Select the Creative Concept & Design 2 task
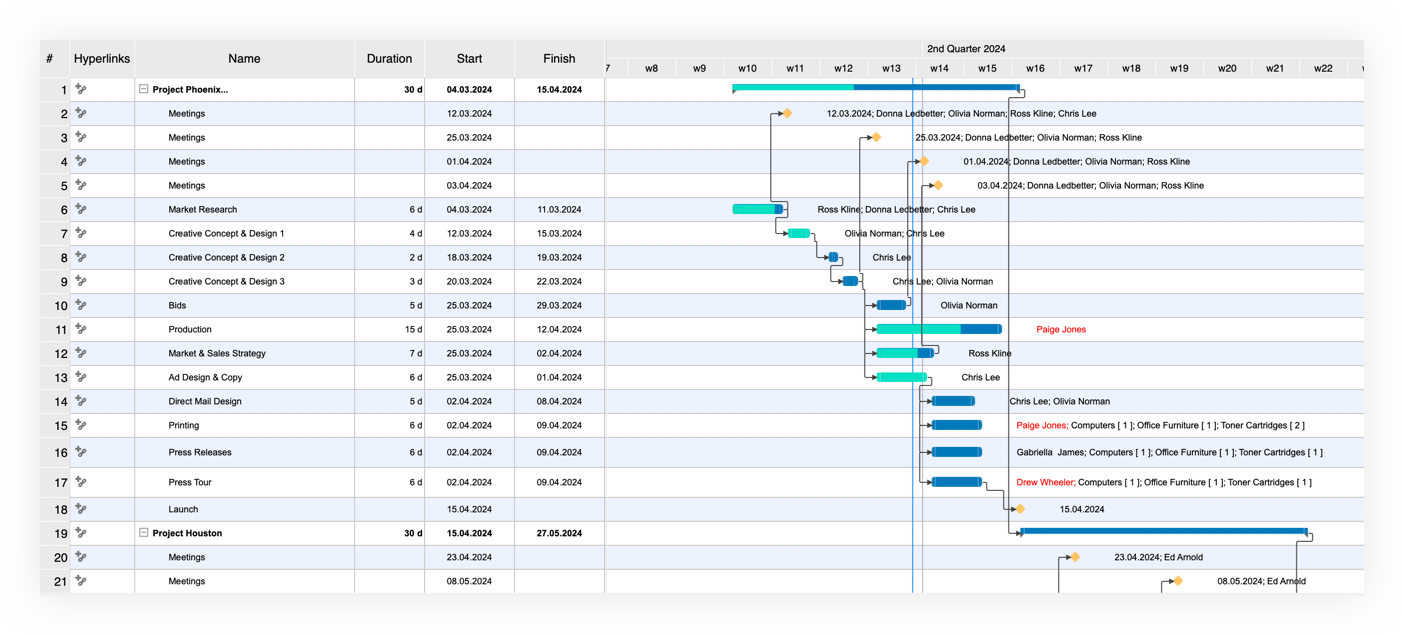This screenshot has height=636, width=1404. pyautogui.click(x=226, y=258)
